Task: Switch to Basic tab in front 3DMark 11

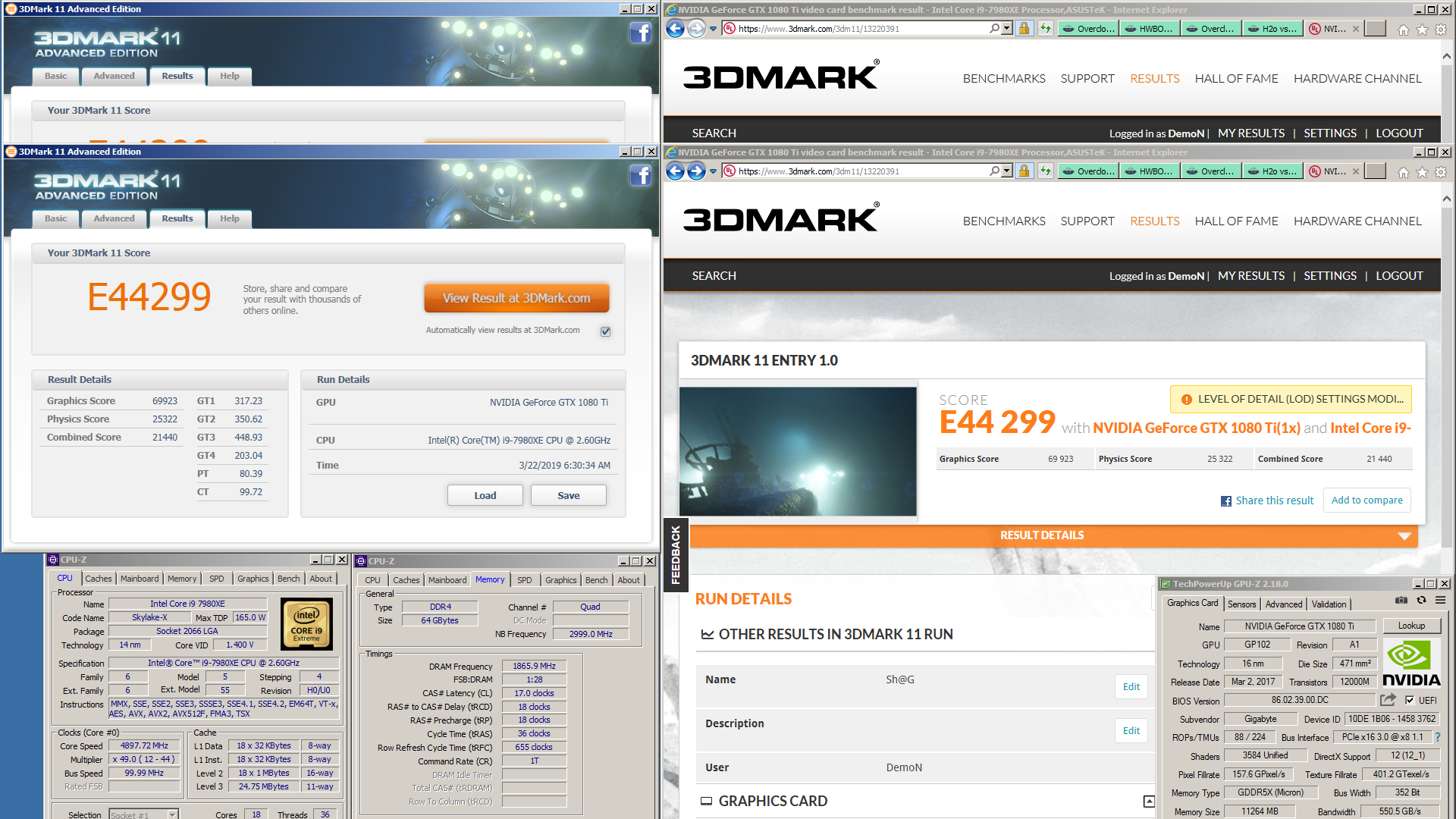Action: (x=56, y=218)
